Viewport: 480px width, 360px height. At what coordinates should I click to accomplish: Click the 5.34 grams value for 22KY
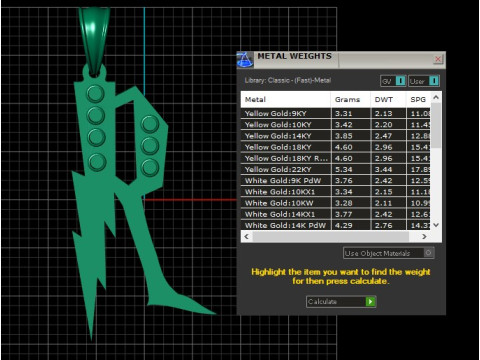[344, 169]
